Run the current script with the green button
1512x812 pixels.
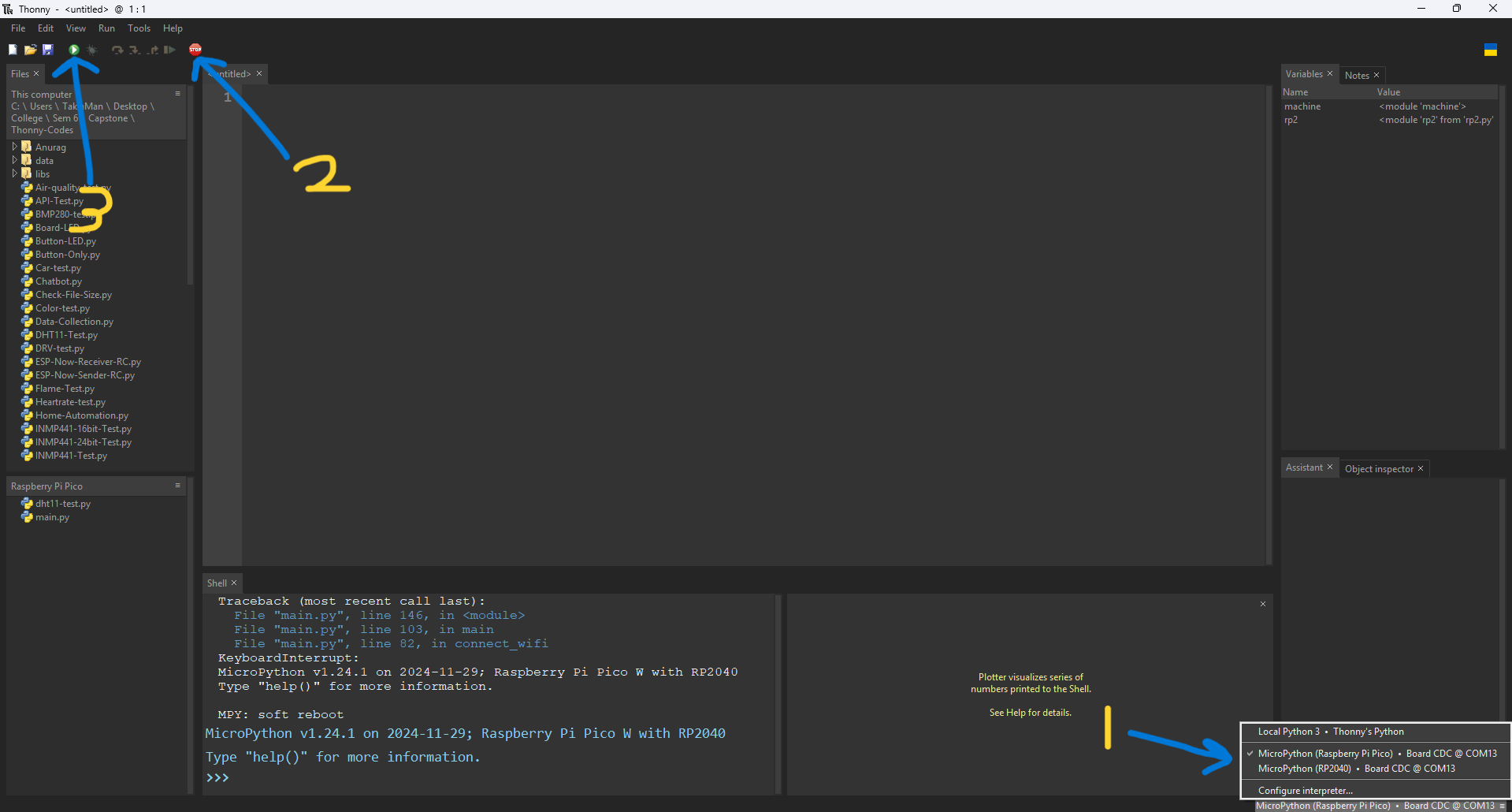coord(73,50)
